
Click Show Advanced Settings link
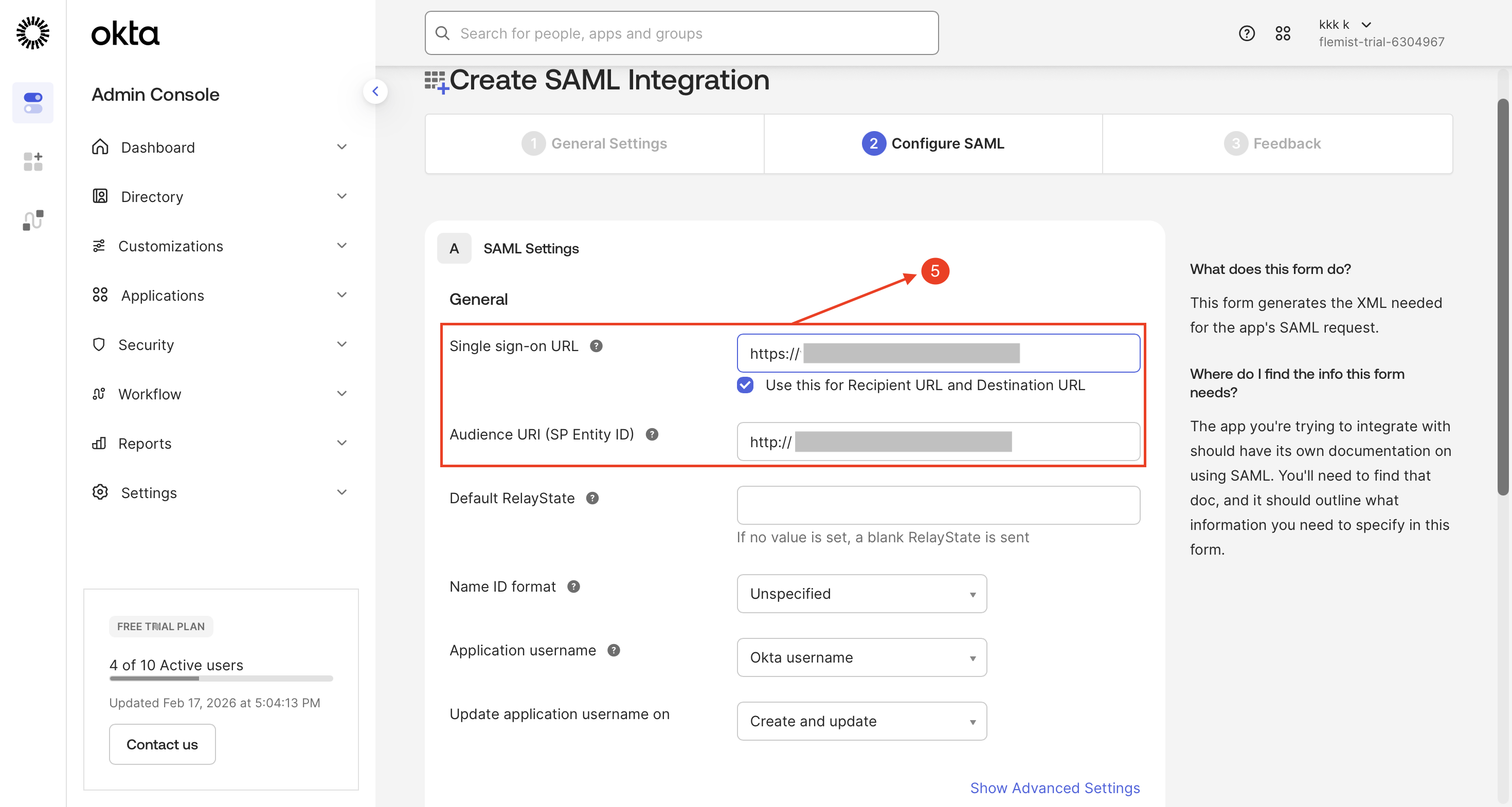(x=1054, y=787)
